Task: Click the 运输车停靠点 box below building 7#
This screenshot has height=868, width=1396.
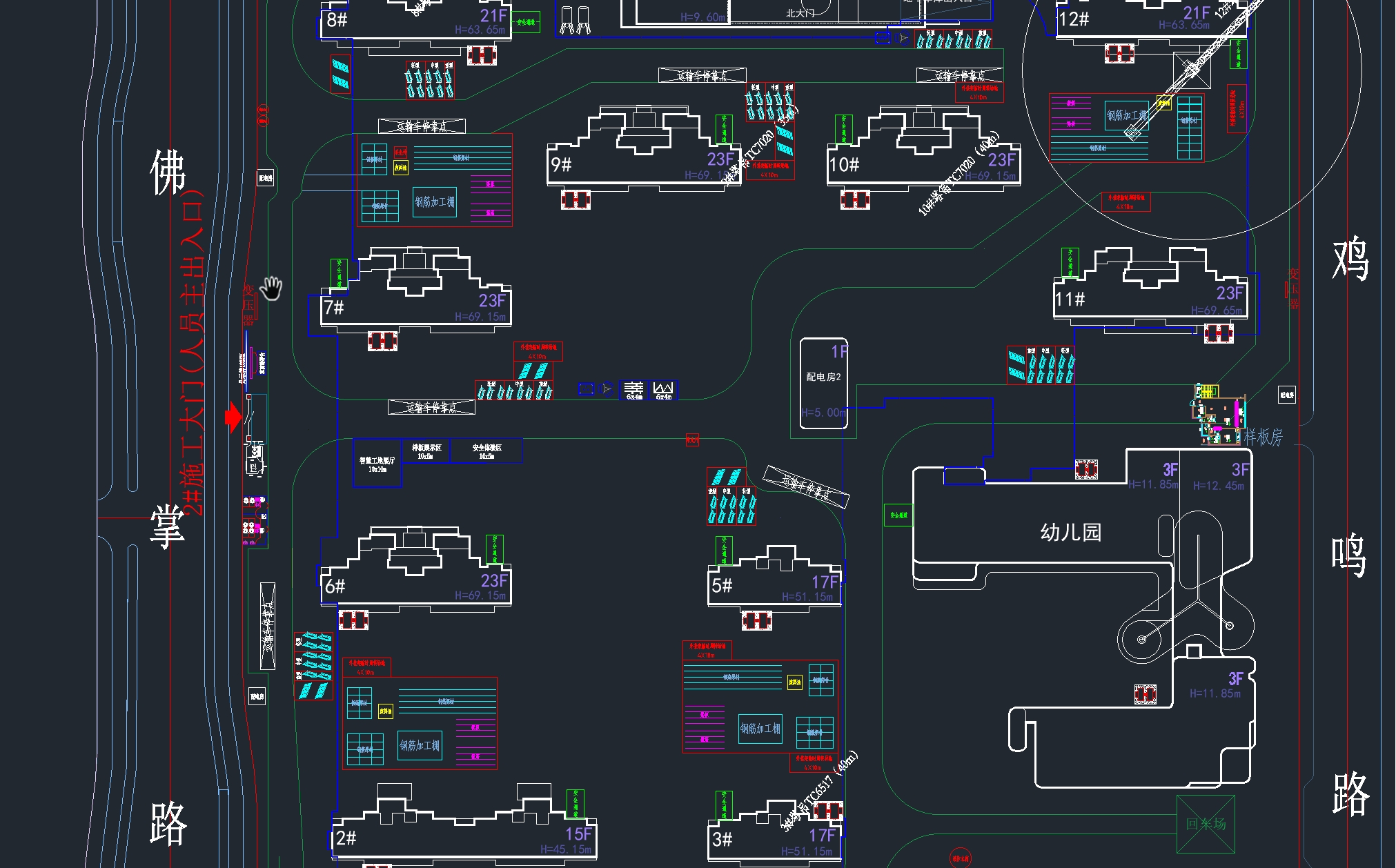Action: [x=431, y=408]
